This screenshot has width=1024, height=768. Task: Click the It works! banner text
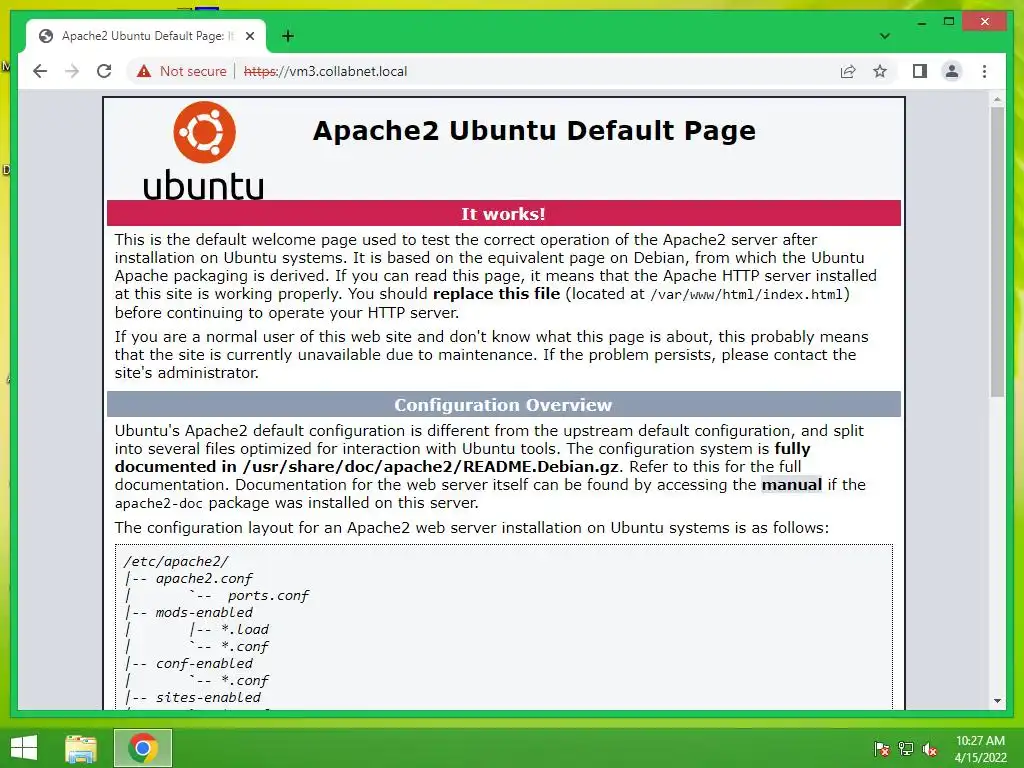click(503, 214)
